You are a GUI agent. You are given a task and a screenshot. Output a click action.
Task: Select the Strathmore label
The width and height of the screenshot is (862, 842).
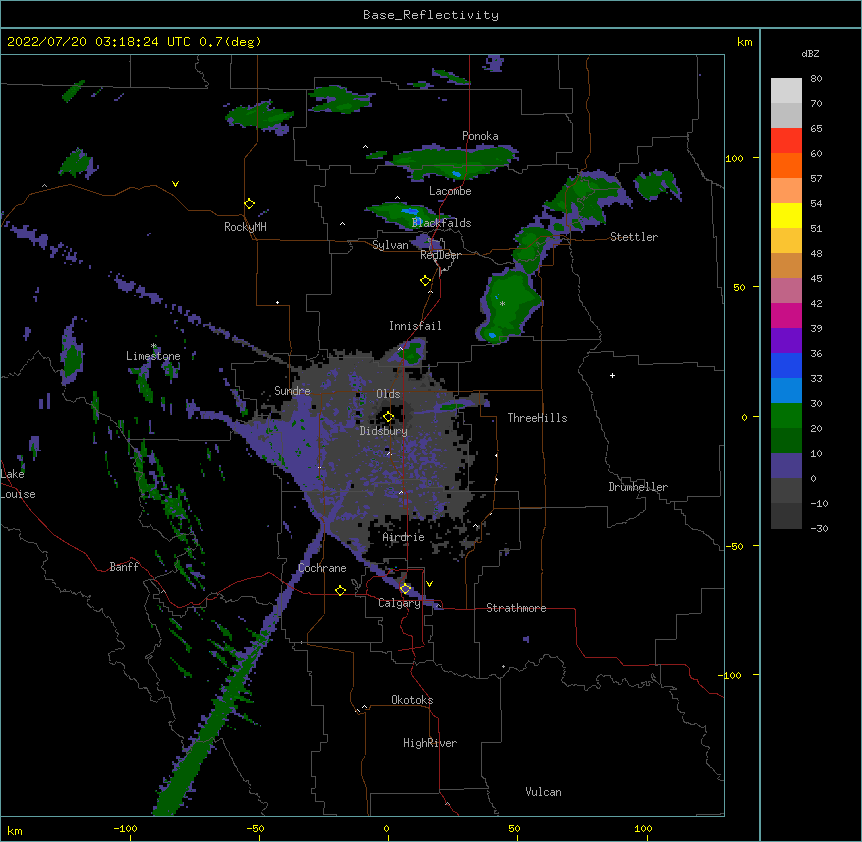click(x=516, y=608)
